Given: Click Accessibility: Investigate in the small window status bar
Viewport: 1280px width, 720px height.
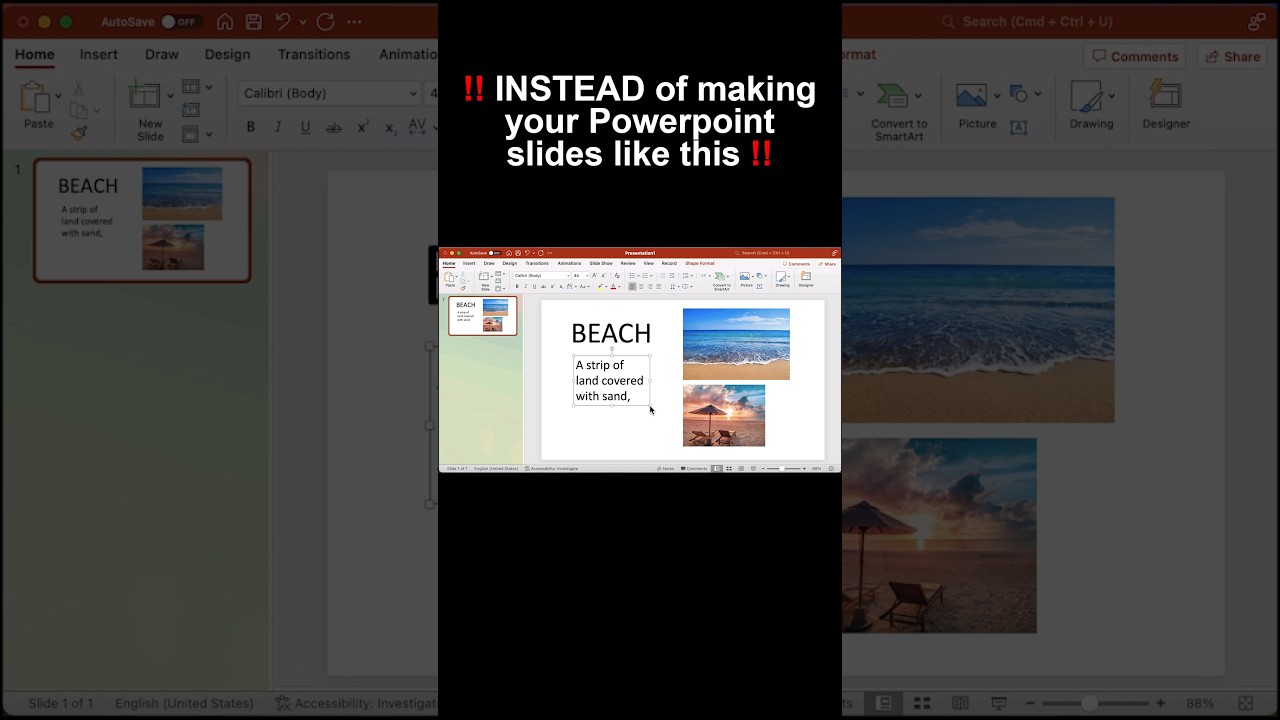Looking at the screenshot, I should [x=553, y=468].
